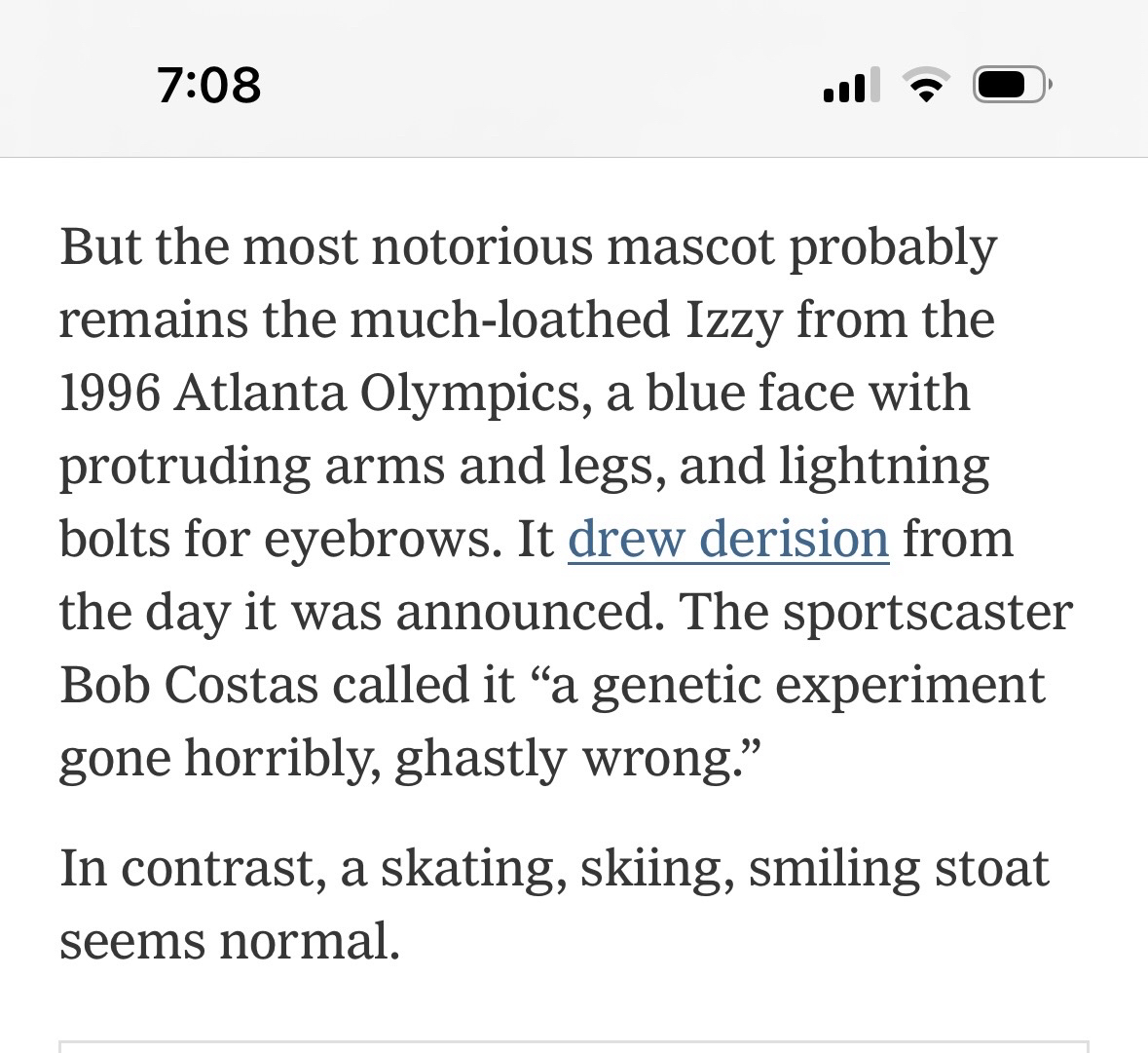Tap the battery level icon
This screenshot has width=1148, height=1053.
[1011, 86]
